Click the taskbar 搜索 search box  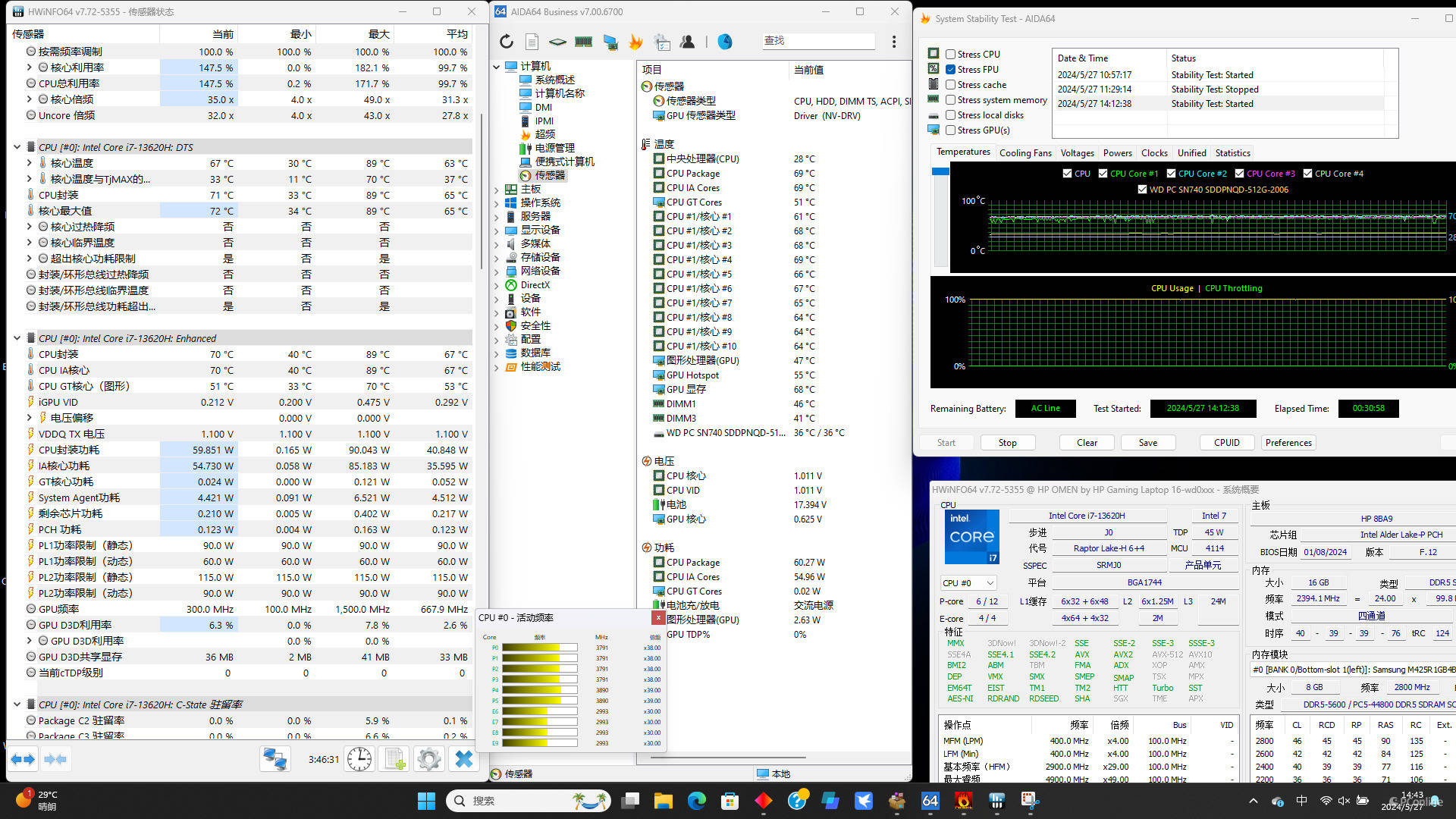pos(530,801)
